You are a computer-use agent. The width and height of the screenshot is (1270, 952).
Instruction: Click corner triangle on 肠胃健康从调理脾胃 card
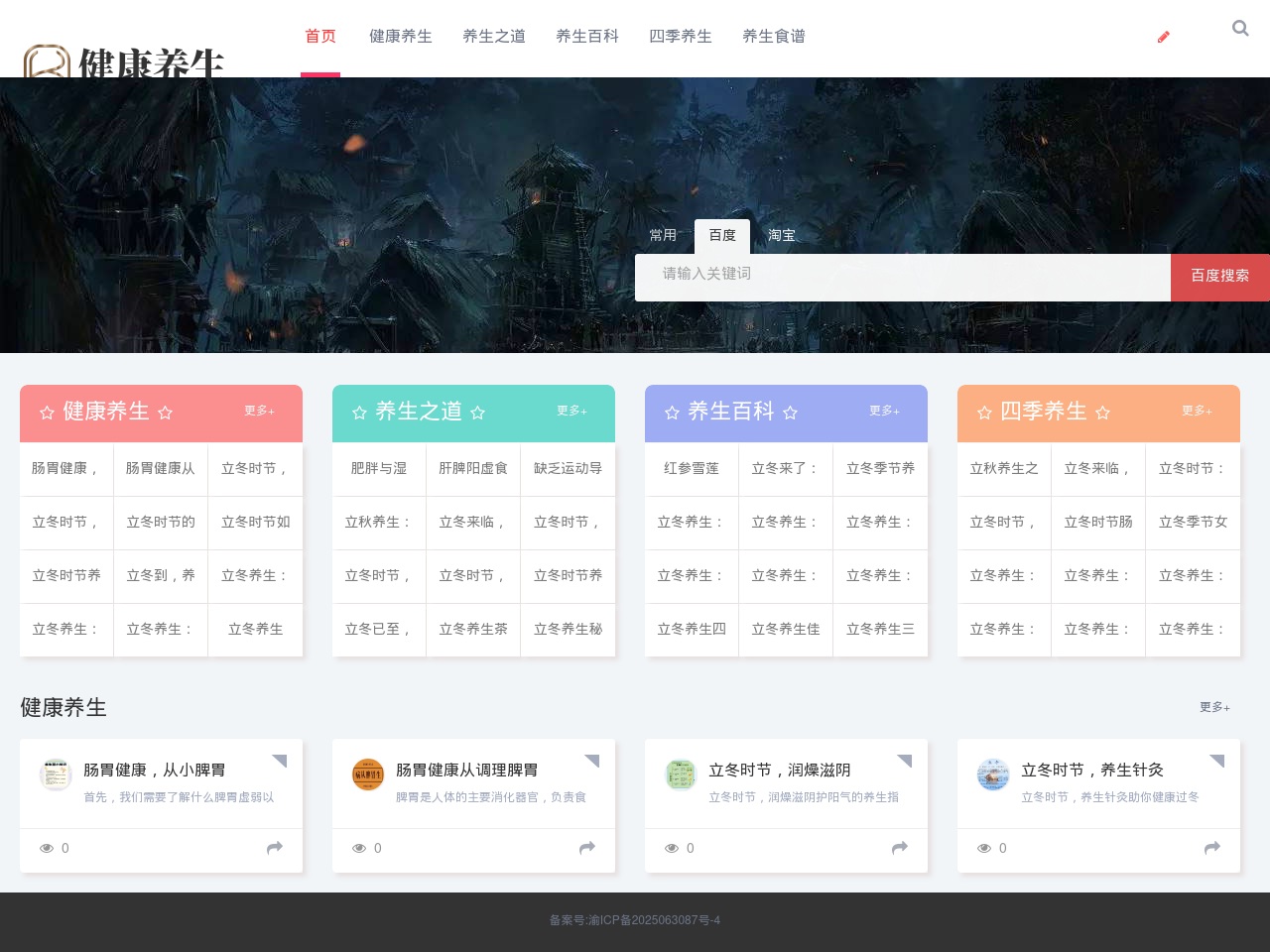[x=593, y=760]
